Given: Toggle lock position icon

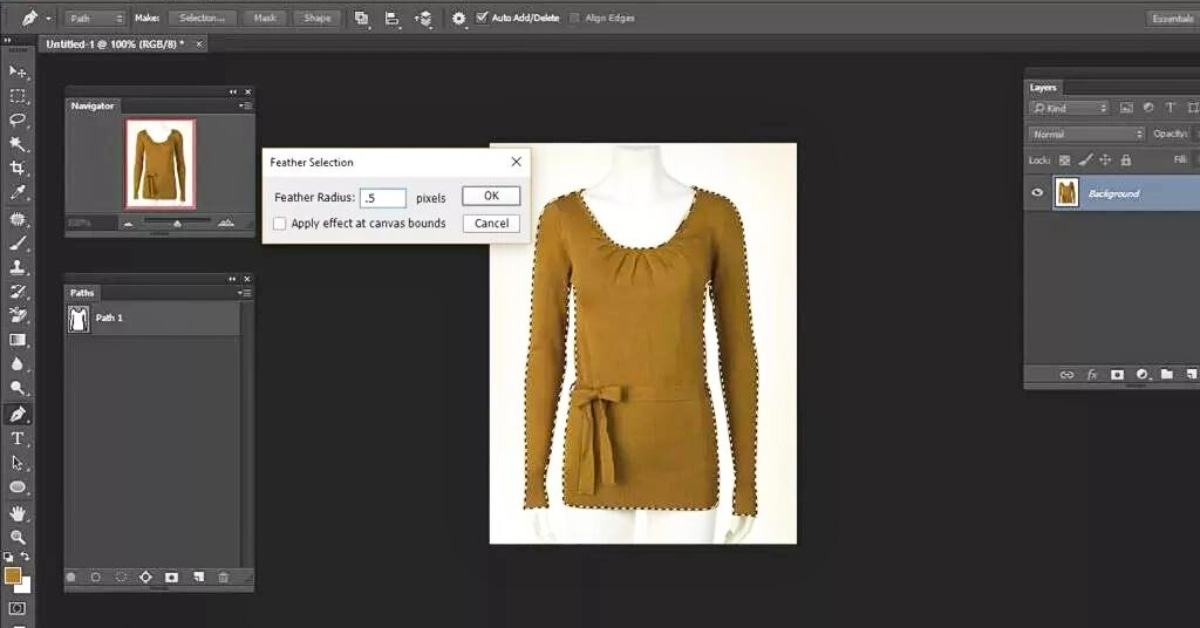Looking at the screenshot, I should coord(1105,160).
